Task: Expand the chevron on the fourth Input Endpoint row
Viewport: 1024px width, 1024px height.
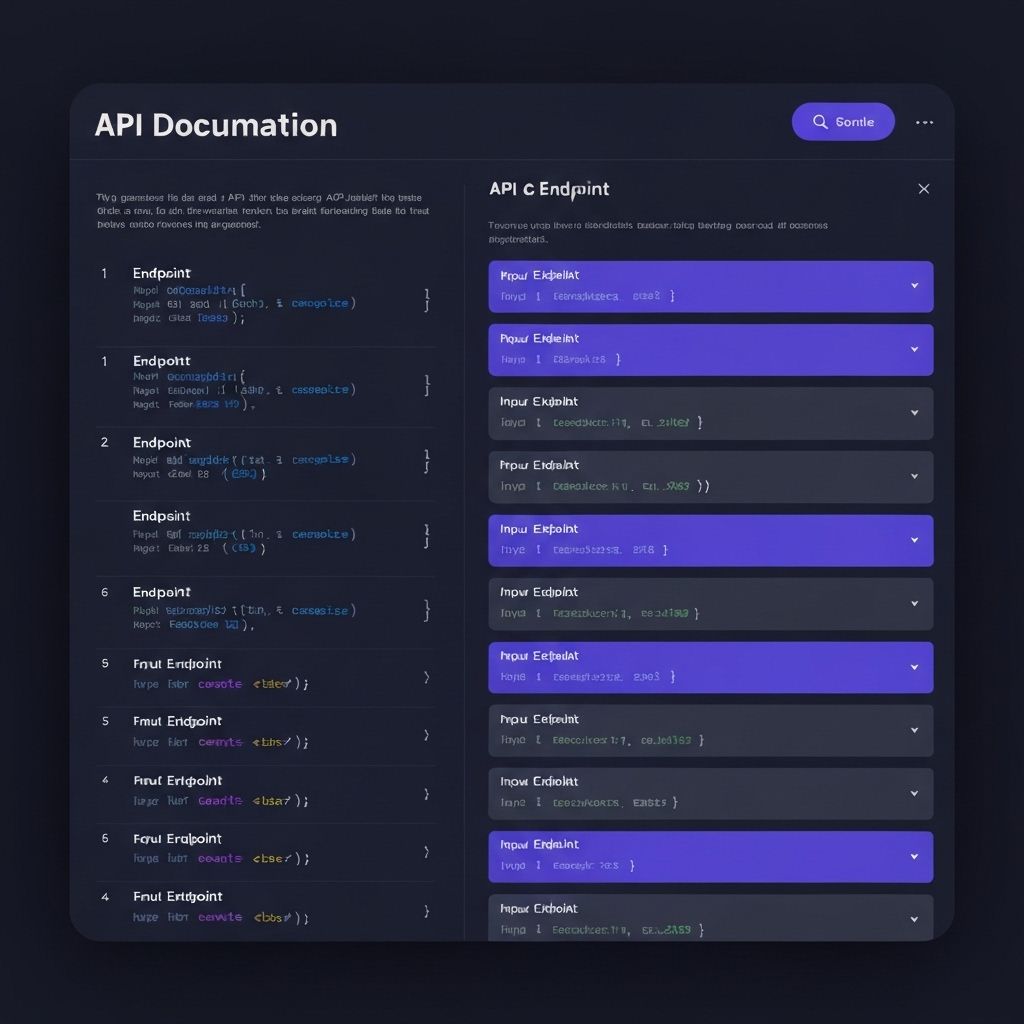Action: [914, 476]
